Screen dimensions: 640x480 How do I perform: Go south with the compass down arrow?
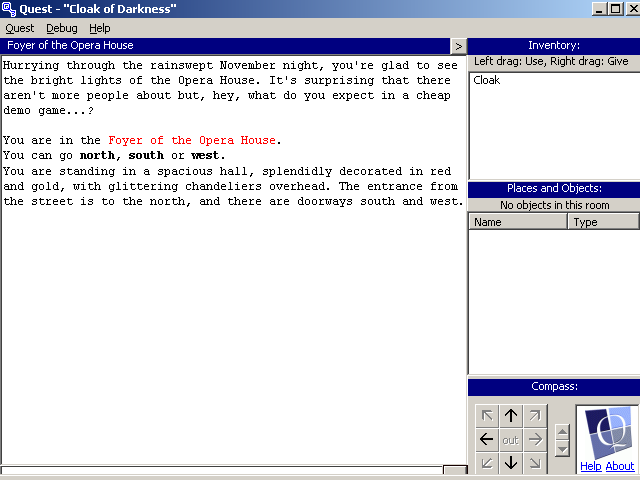pyautogui.click(x=511, y=462)
